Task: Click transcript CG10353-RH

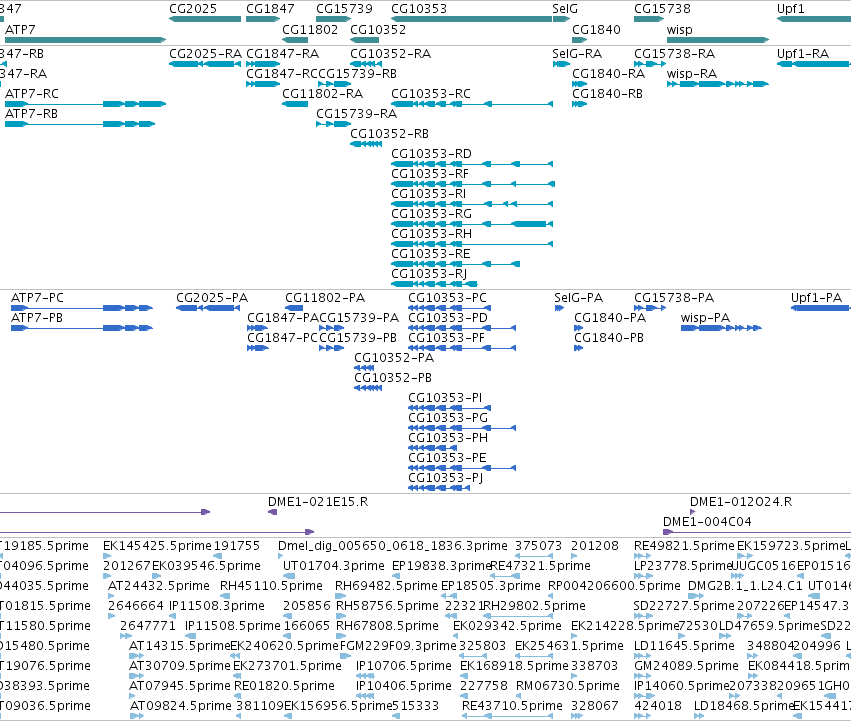Action: (x=472, y=244)
